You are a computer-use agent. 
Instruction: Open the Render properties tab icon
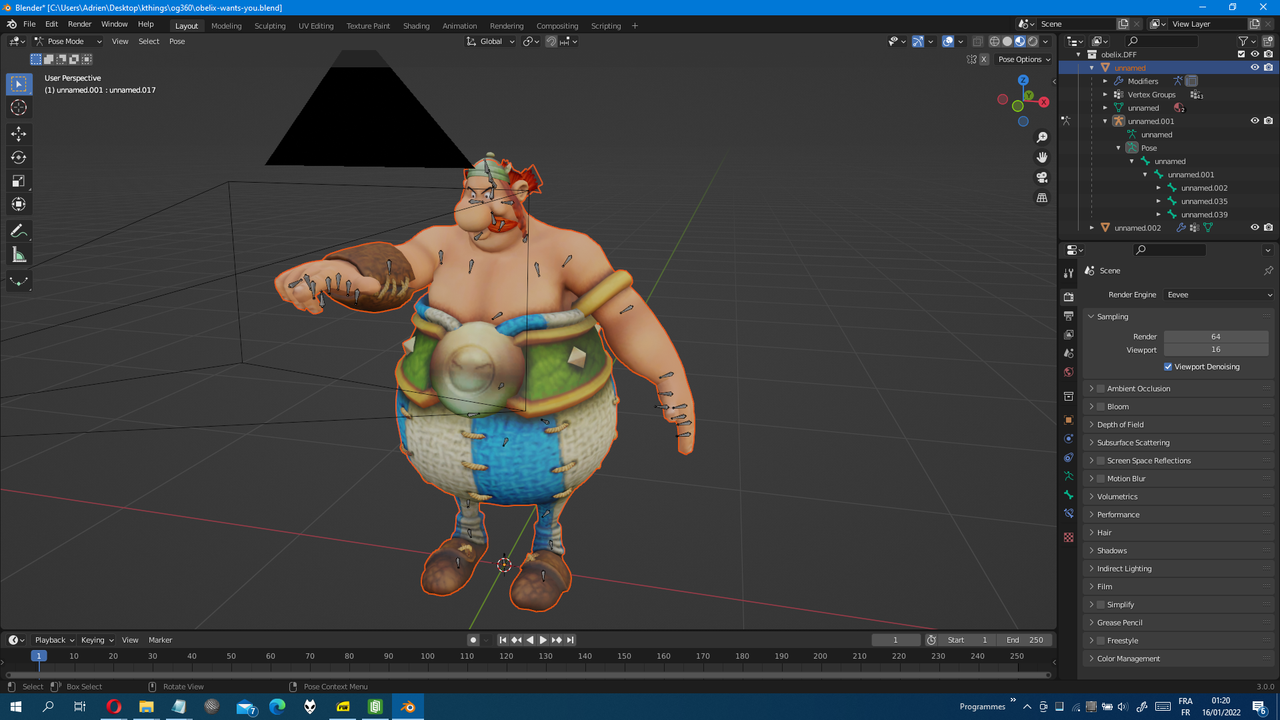coord(1069,297)
